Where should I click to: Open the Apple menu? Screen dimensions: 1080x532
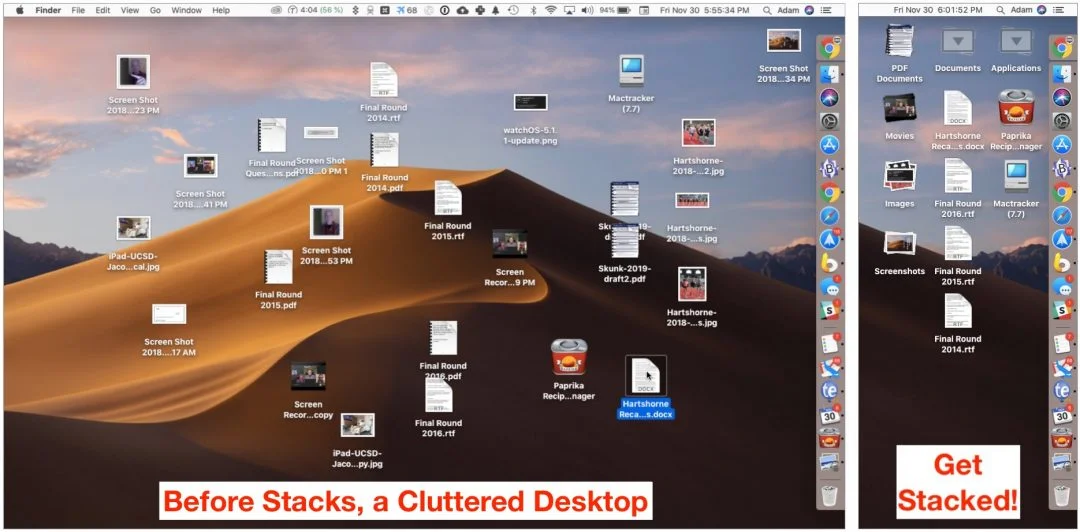point(19,10)
